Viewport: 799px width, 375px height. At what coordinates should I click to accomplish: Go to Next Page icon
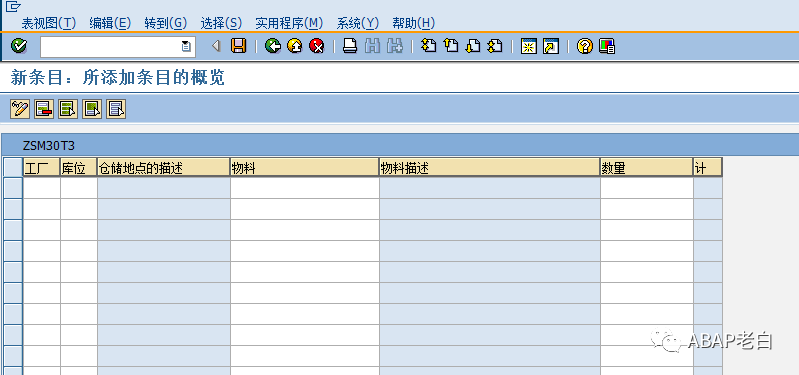click(x=473, y=46)
